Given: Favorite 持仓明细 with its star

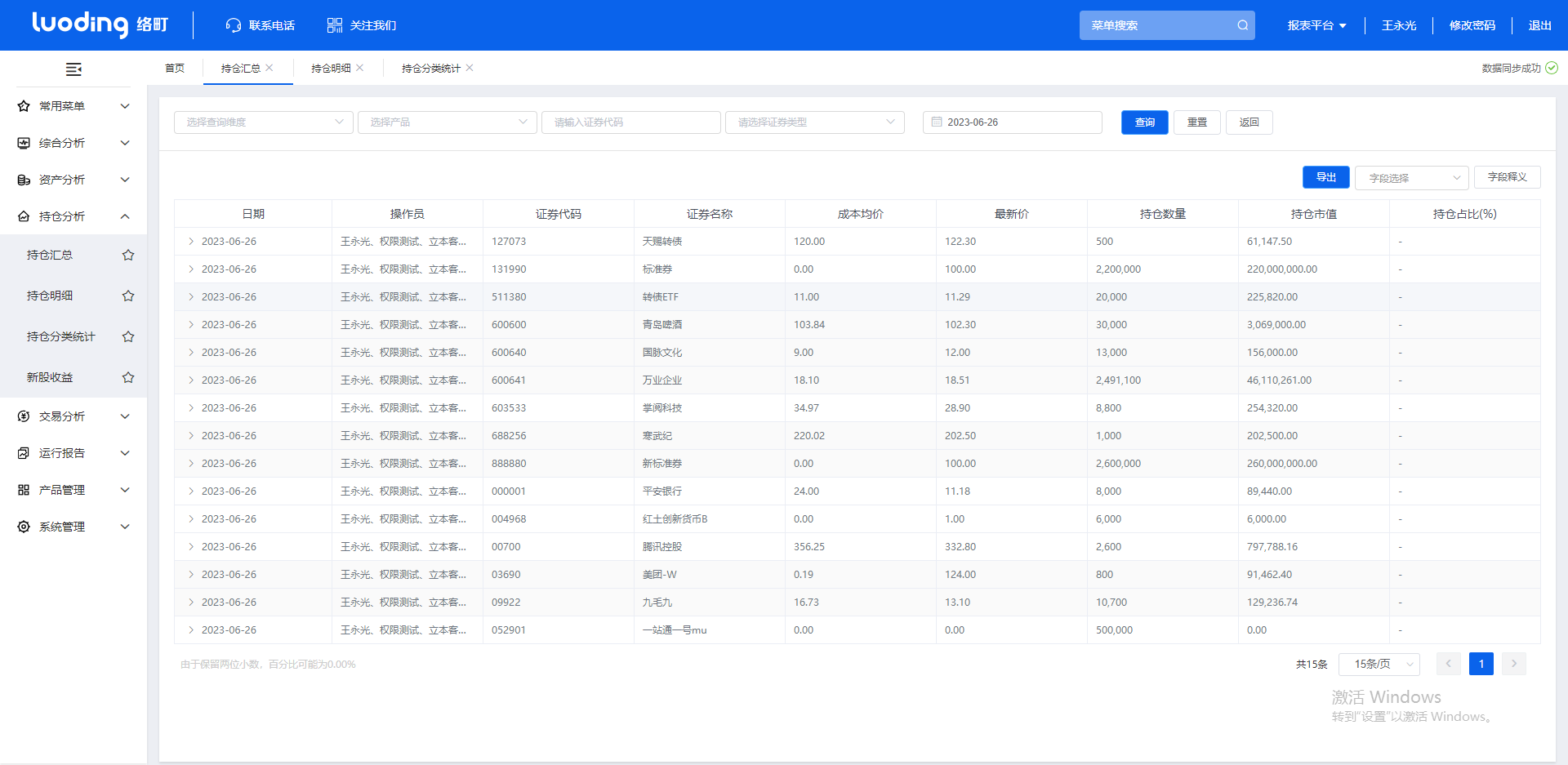Looking at the screenshot, I should click(x=128, y=296).
